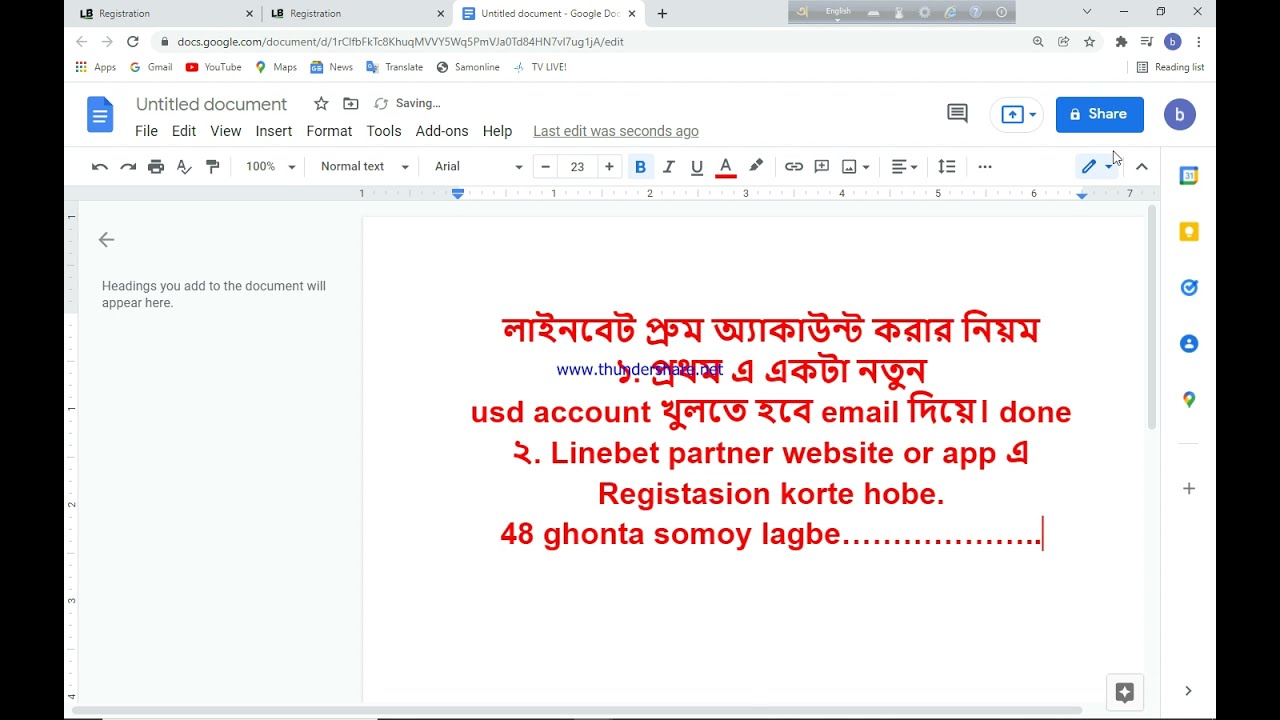Rename the Untitled document title

[211, 104]
